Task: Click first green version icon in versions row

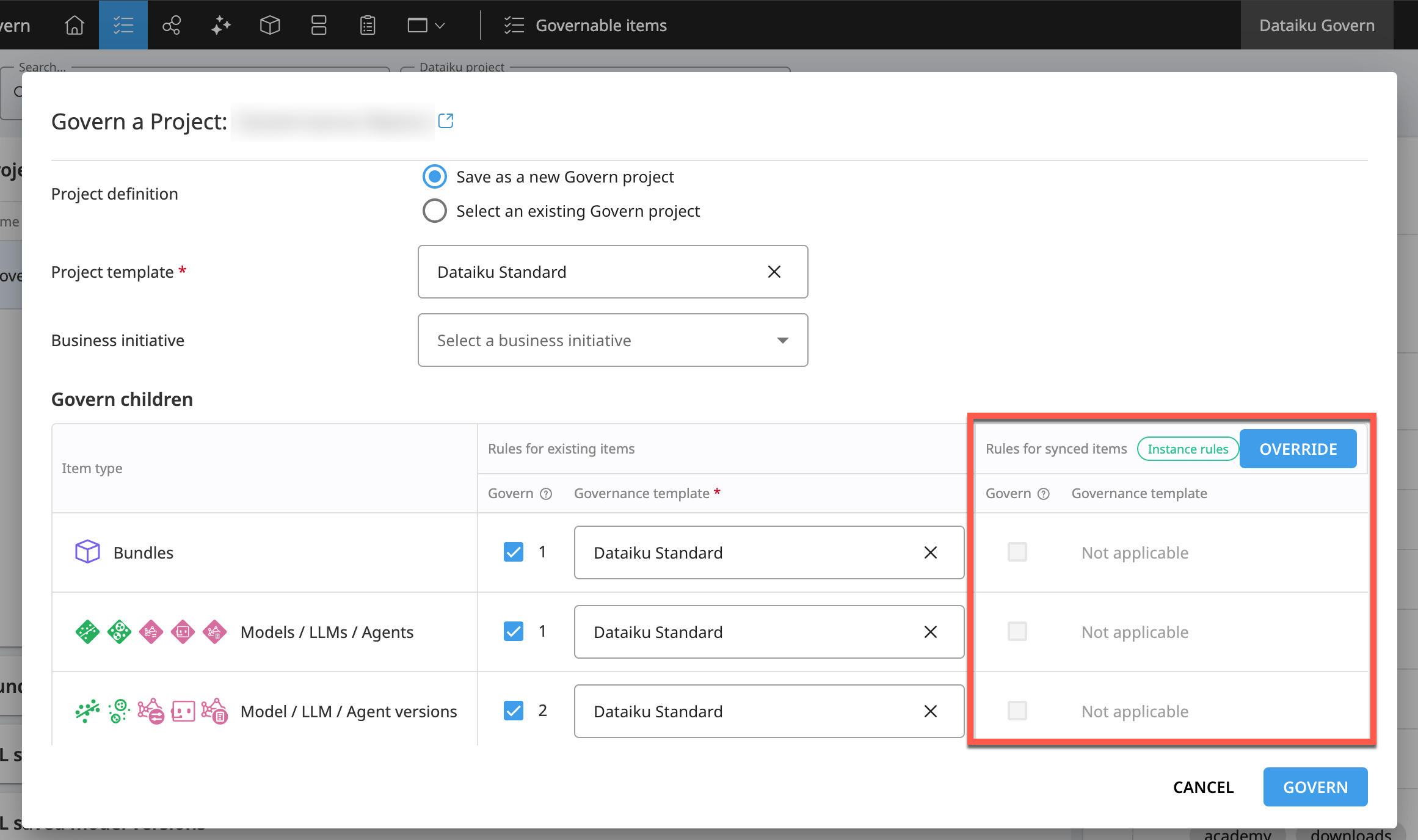Action: pos(87,711)
